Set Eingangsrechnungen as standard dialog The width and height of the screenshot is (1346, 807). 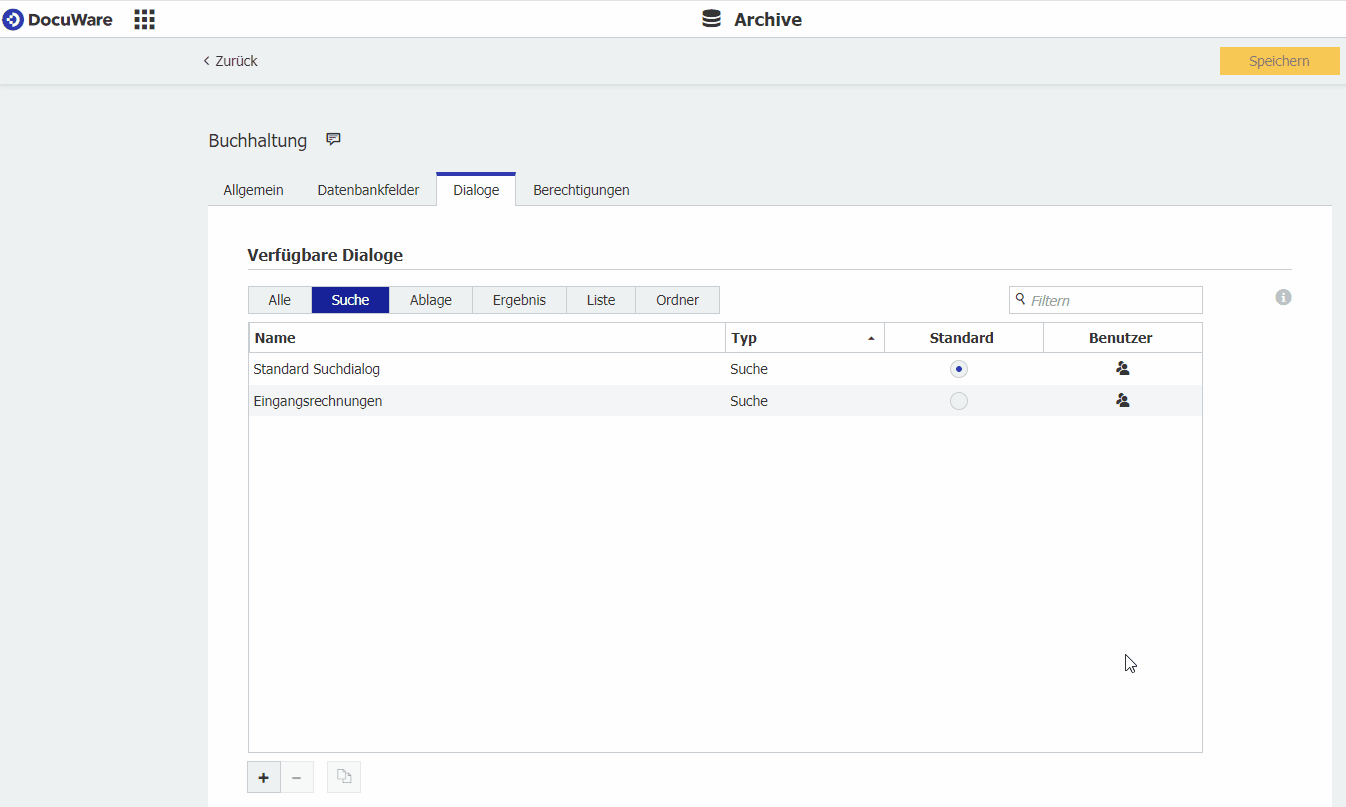[x=959, y=401]
